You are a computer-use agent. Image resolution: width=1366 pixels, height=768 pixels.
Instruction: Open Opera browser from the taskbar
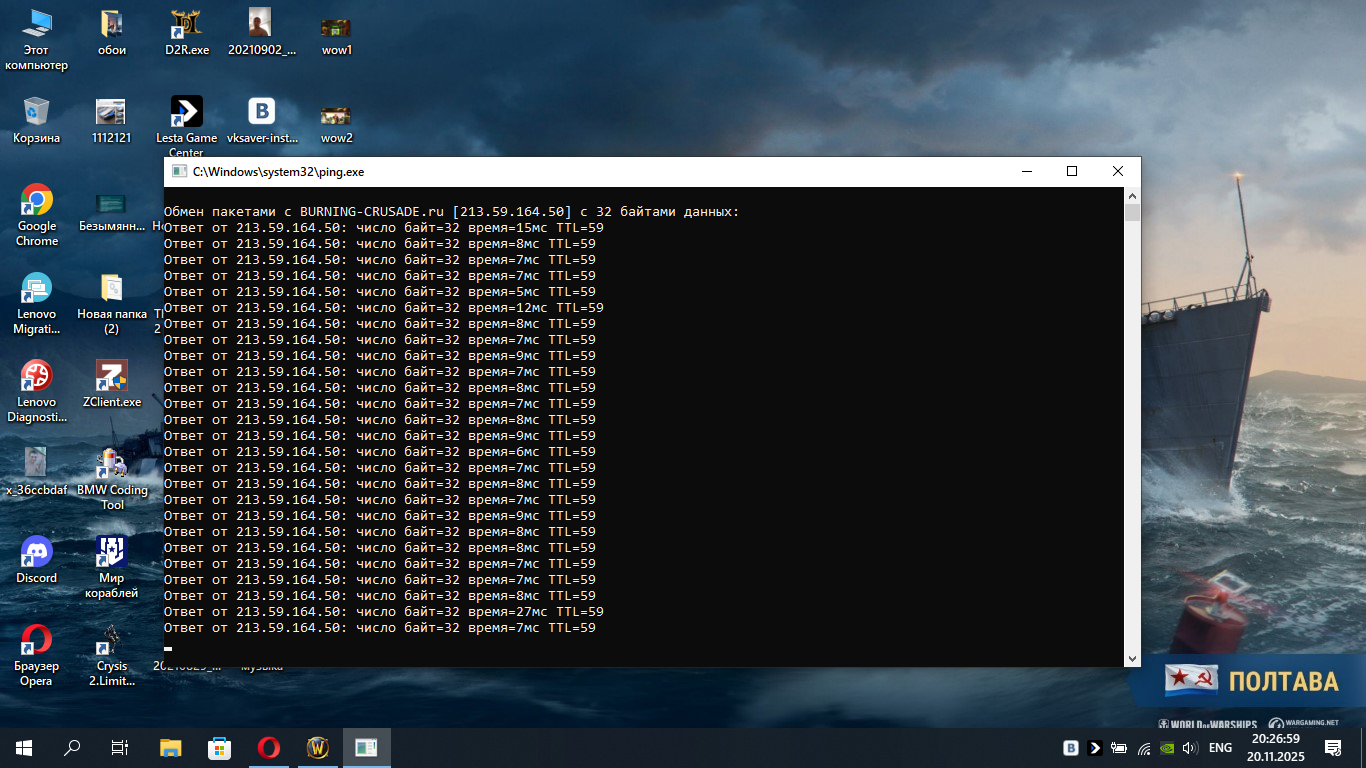coord(268,747)
